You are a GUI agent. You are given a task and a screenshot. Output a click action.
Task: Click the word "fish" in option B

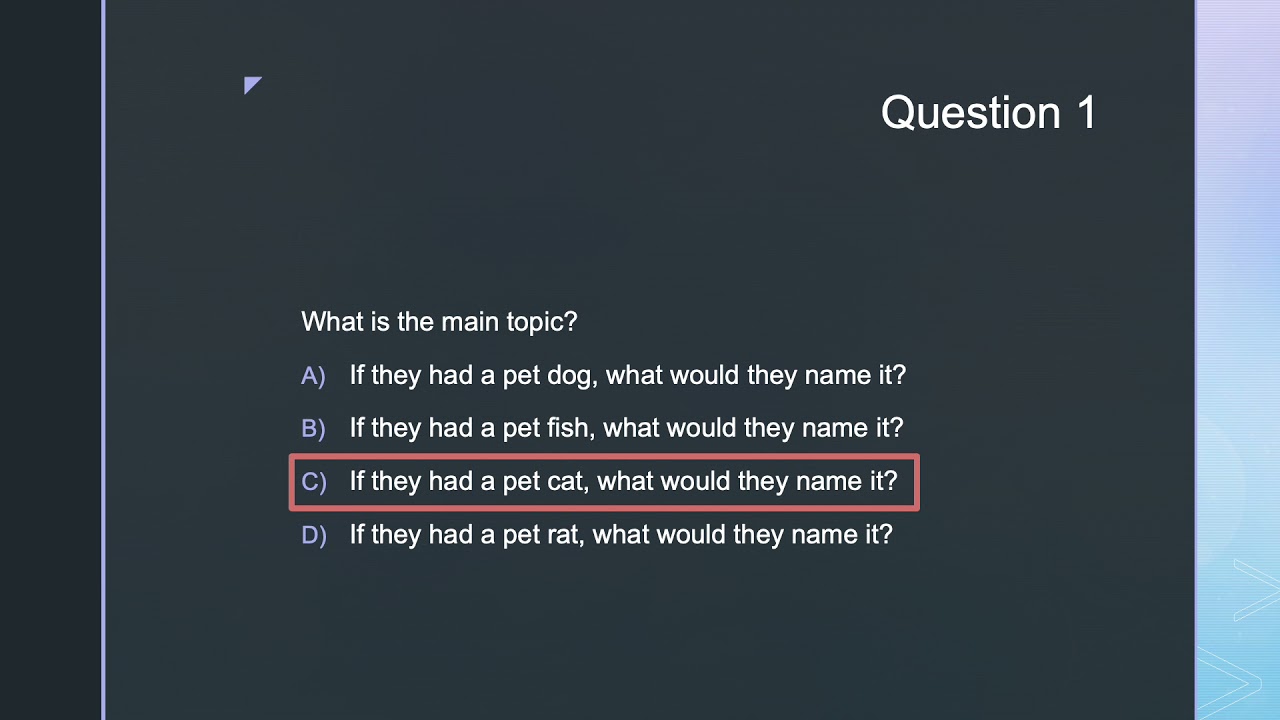(569, 429)
